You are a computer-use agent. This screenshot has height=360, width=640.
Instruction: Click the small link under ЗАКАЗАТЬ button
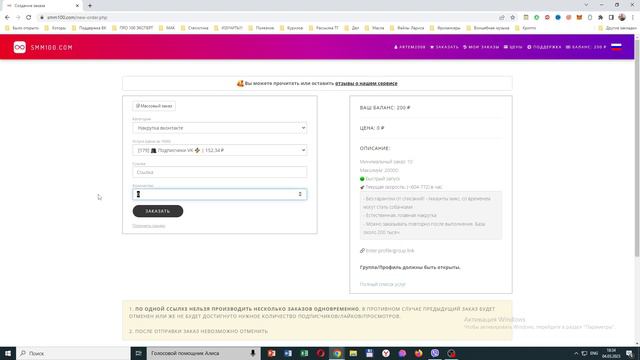(149, 226)
